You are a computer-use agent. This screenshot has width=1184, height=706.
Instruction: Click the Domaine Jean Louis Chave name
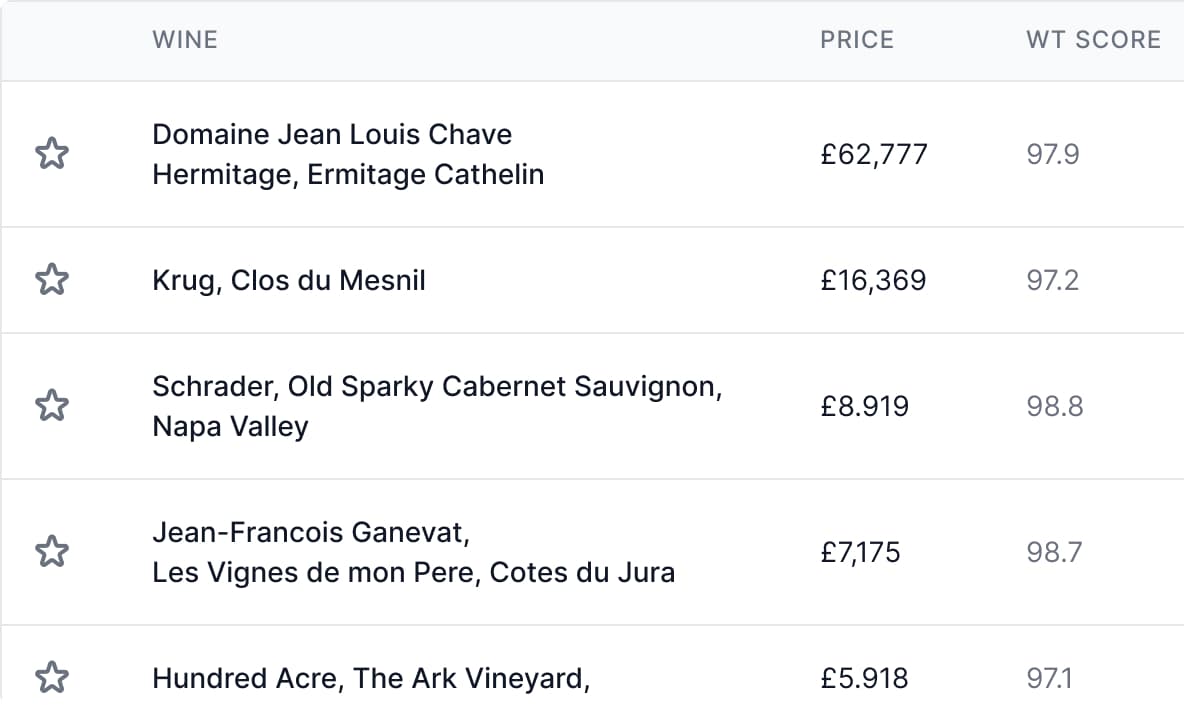(331, 134)
